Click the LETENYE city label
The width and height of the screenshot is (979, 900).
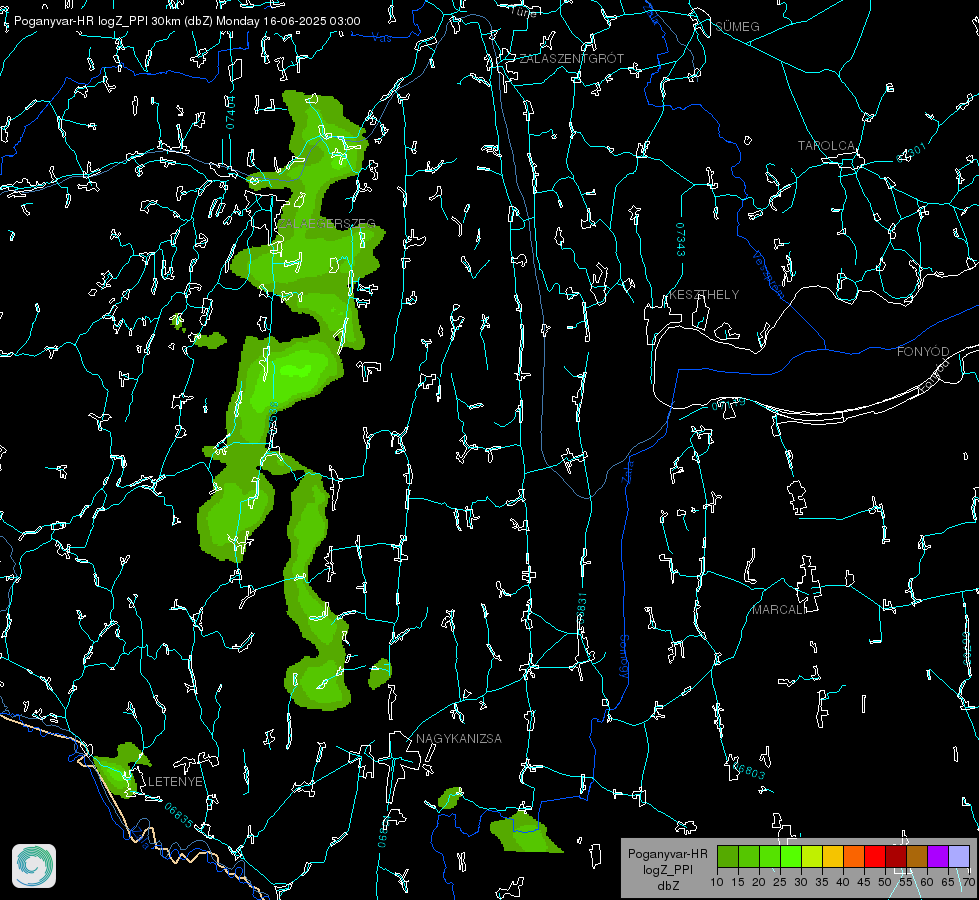[175, 781]
